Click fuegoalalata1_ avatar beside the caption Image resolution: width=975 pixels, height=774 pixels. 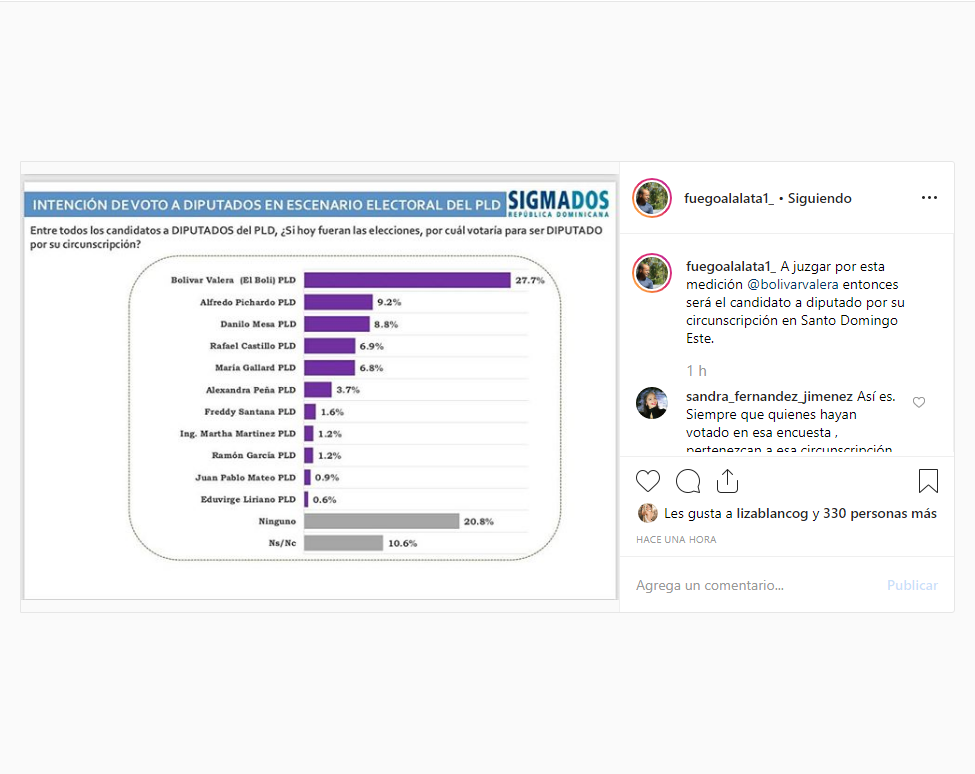(x=651, y=272)
